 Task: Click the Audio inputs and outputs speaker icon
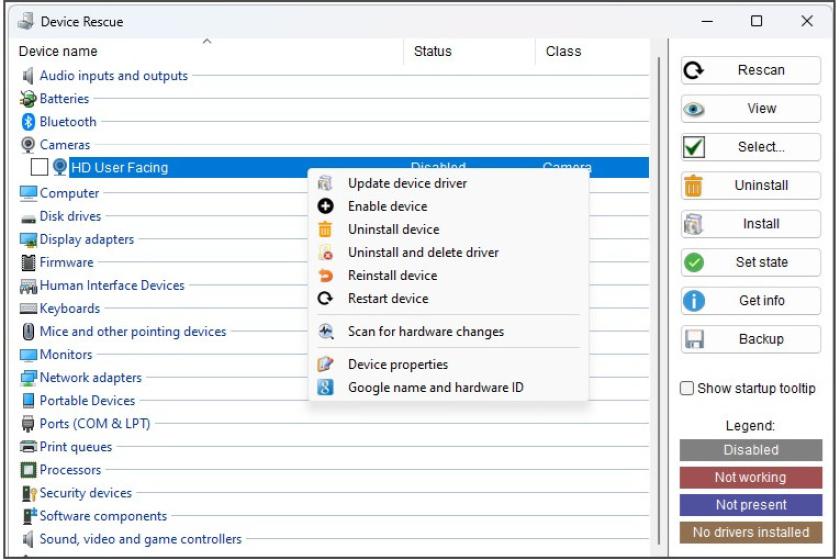point(28,76)
